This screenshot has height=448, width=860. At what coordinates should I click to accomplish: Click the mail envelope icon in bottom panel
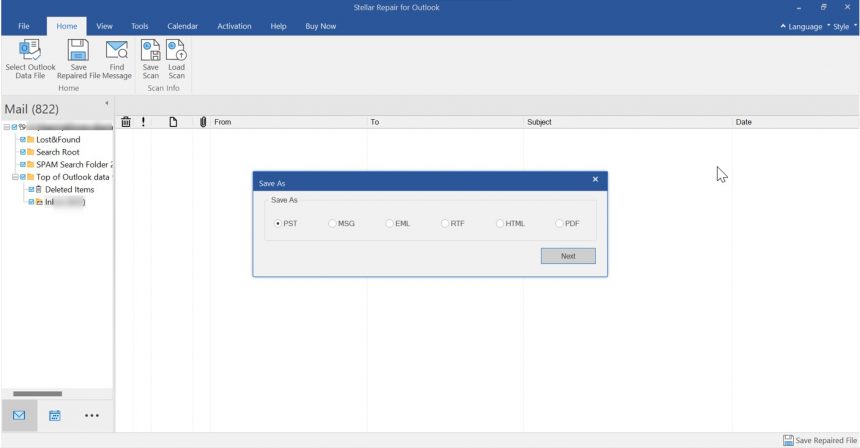pyautogui.click(x=19, y=416)
